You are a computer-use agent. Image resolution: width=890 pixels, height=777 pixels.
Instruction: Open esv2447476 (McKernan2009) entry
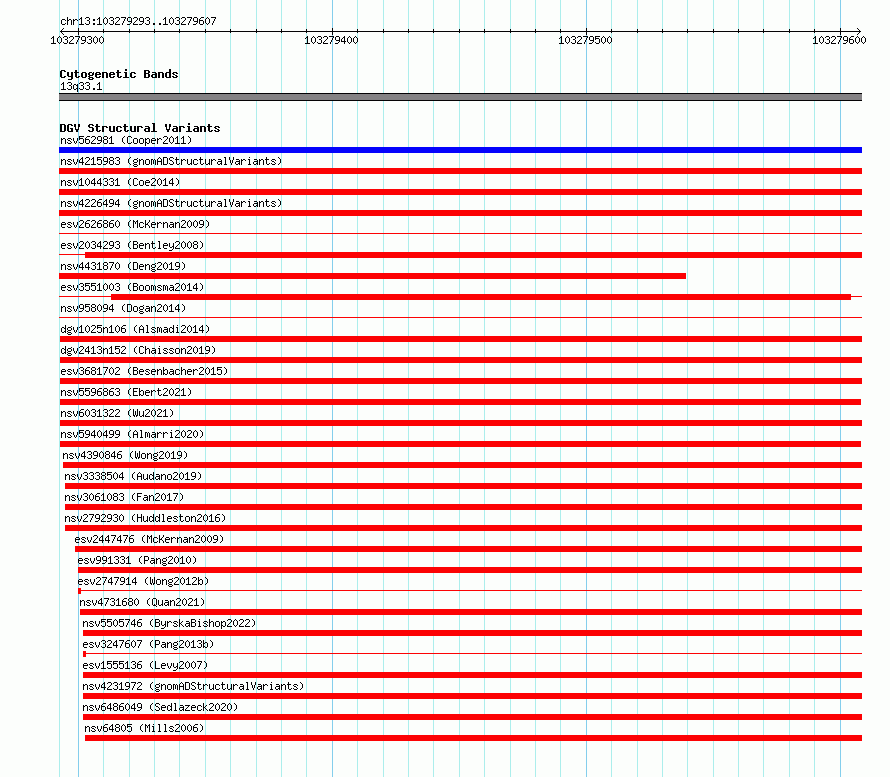[x=149, y=539]
